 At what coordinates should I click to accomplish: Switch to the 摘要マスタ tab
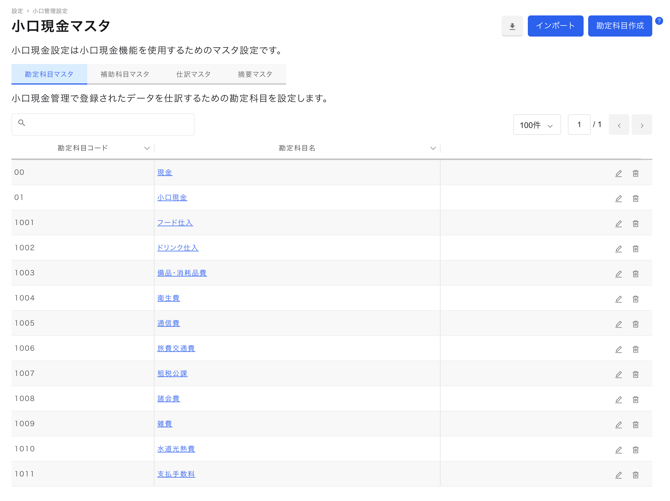pos(255,74)
